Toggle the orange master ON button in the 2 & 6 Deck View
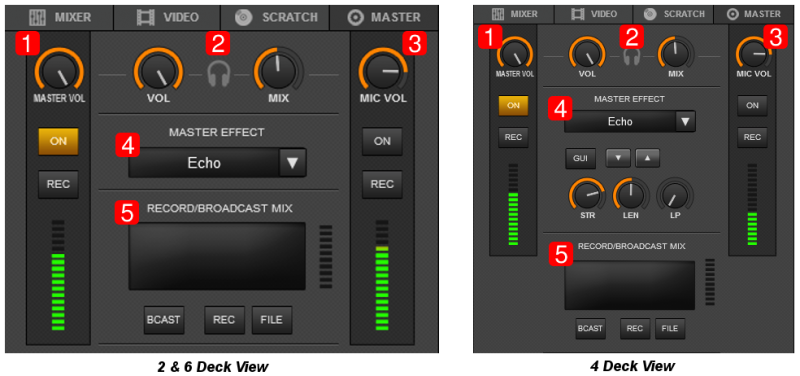 pyautogui.click(x=59, y=141)
